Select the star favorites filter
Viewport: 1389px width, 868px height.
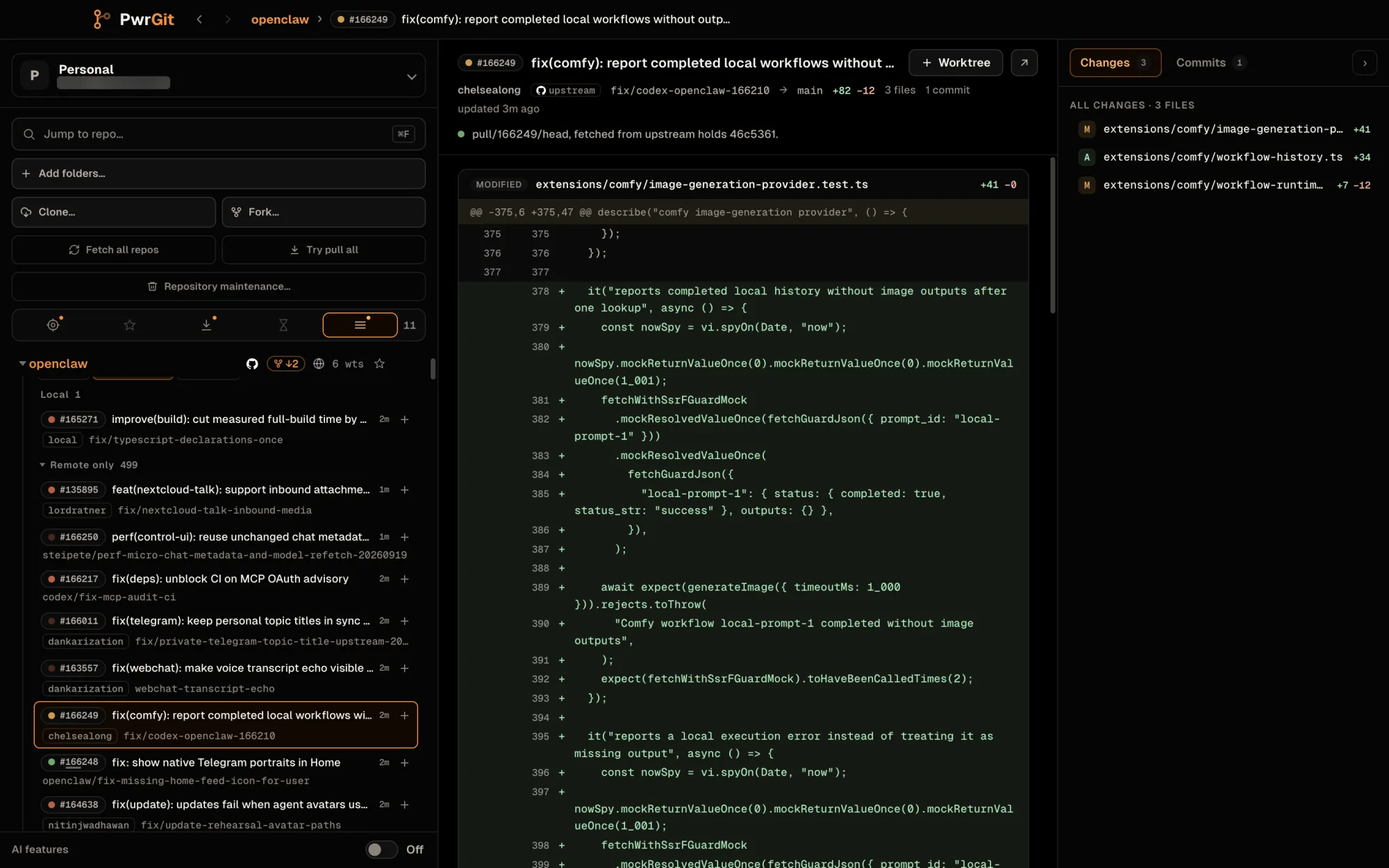(130, 324)
